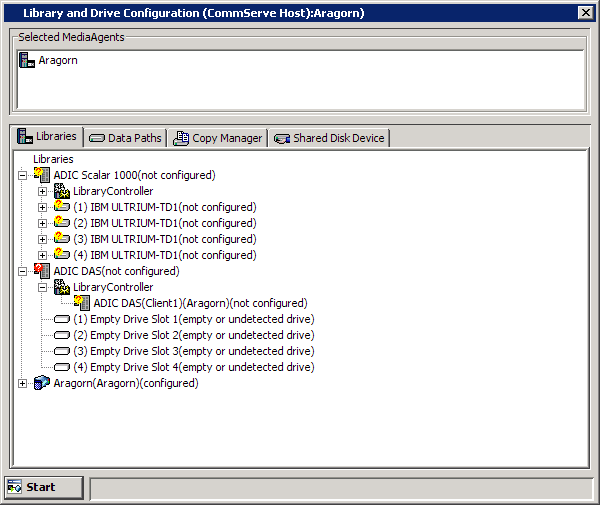The height and width of the screenshot is (505, 600).
Task: Click drive icon for (3) IBM ULTRIUM-TD1
Action: [x=62, y=239]
